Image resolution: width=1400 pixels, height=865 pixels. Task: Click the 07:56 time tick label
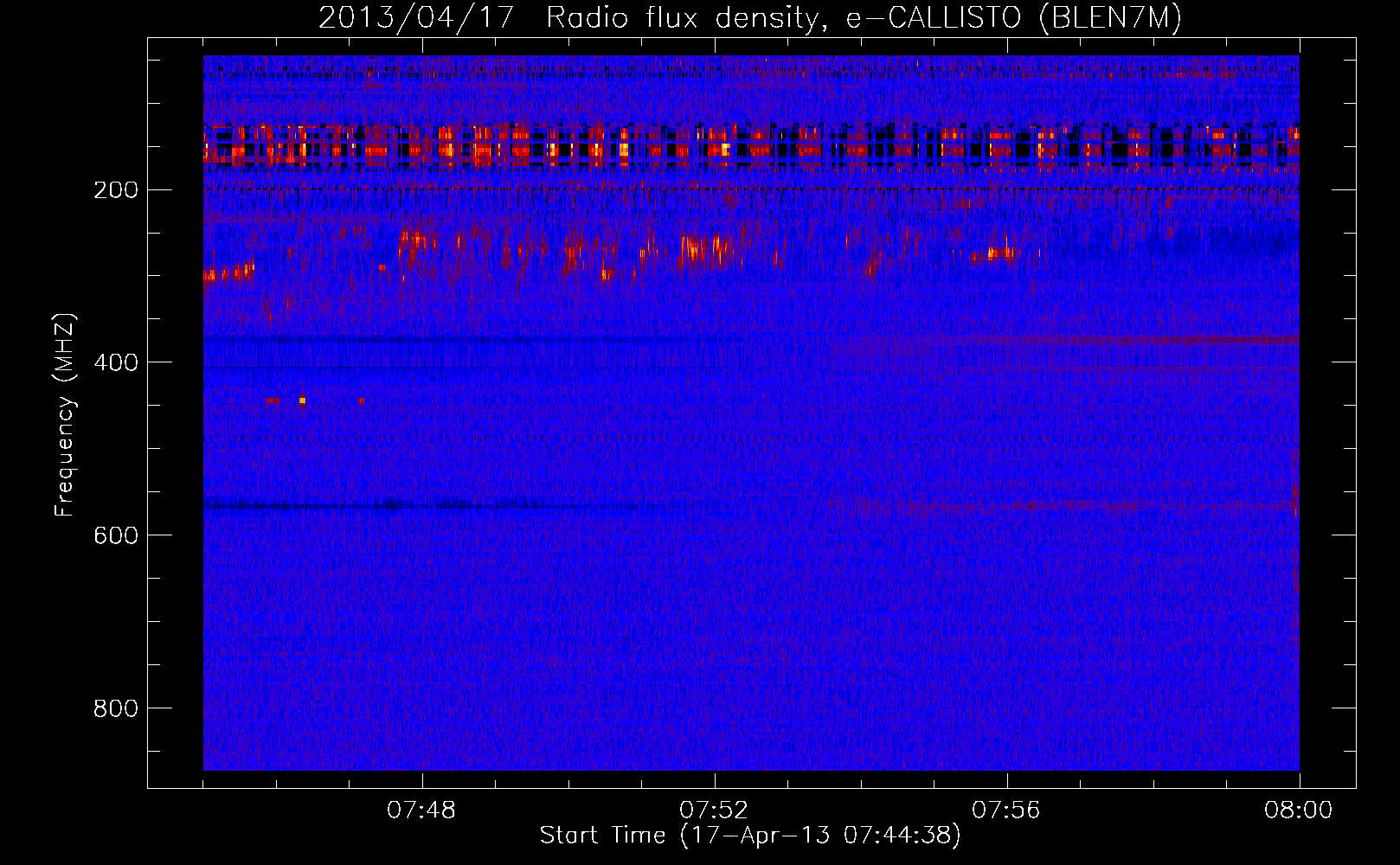1006,811
